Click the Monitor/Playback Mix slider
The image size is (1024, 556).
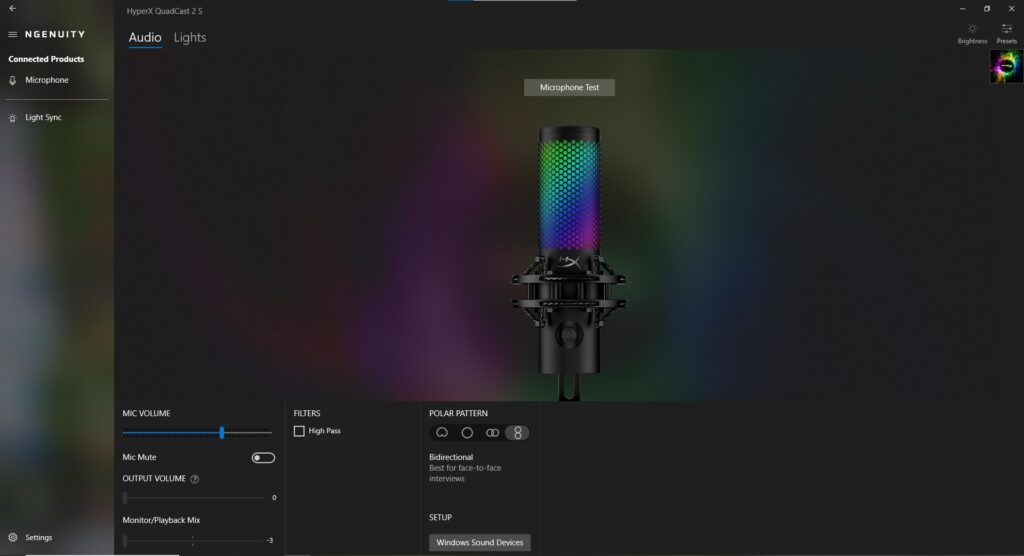pyautogui.click(x=193, y=540)
